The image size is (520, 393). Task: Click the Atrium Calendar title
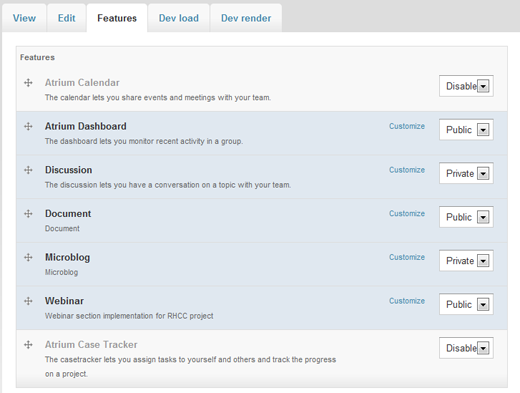tap(82, 83)
